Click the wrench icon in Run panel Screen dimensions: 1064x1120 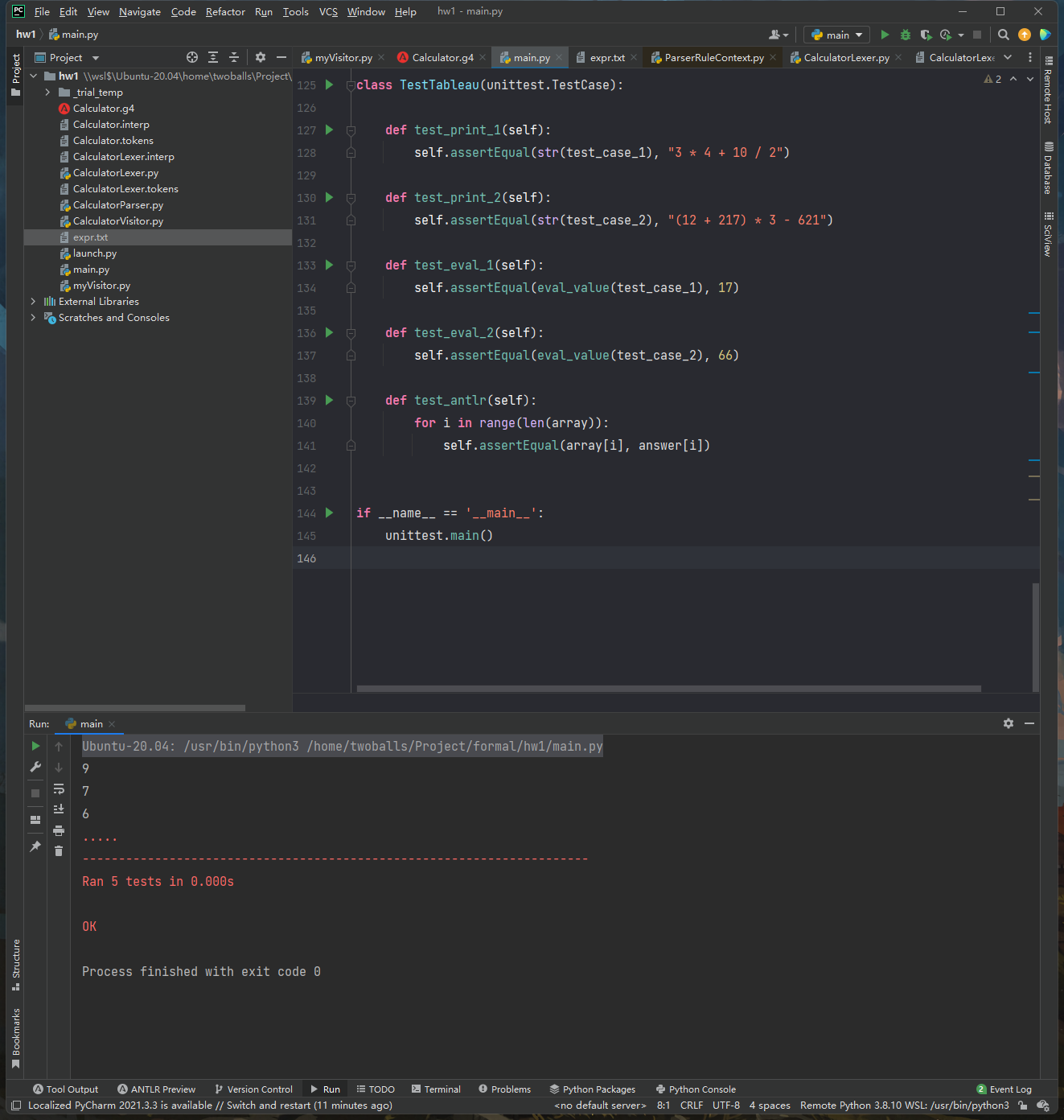coord(35,768)
